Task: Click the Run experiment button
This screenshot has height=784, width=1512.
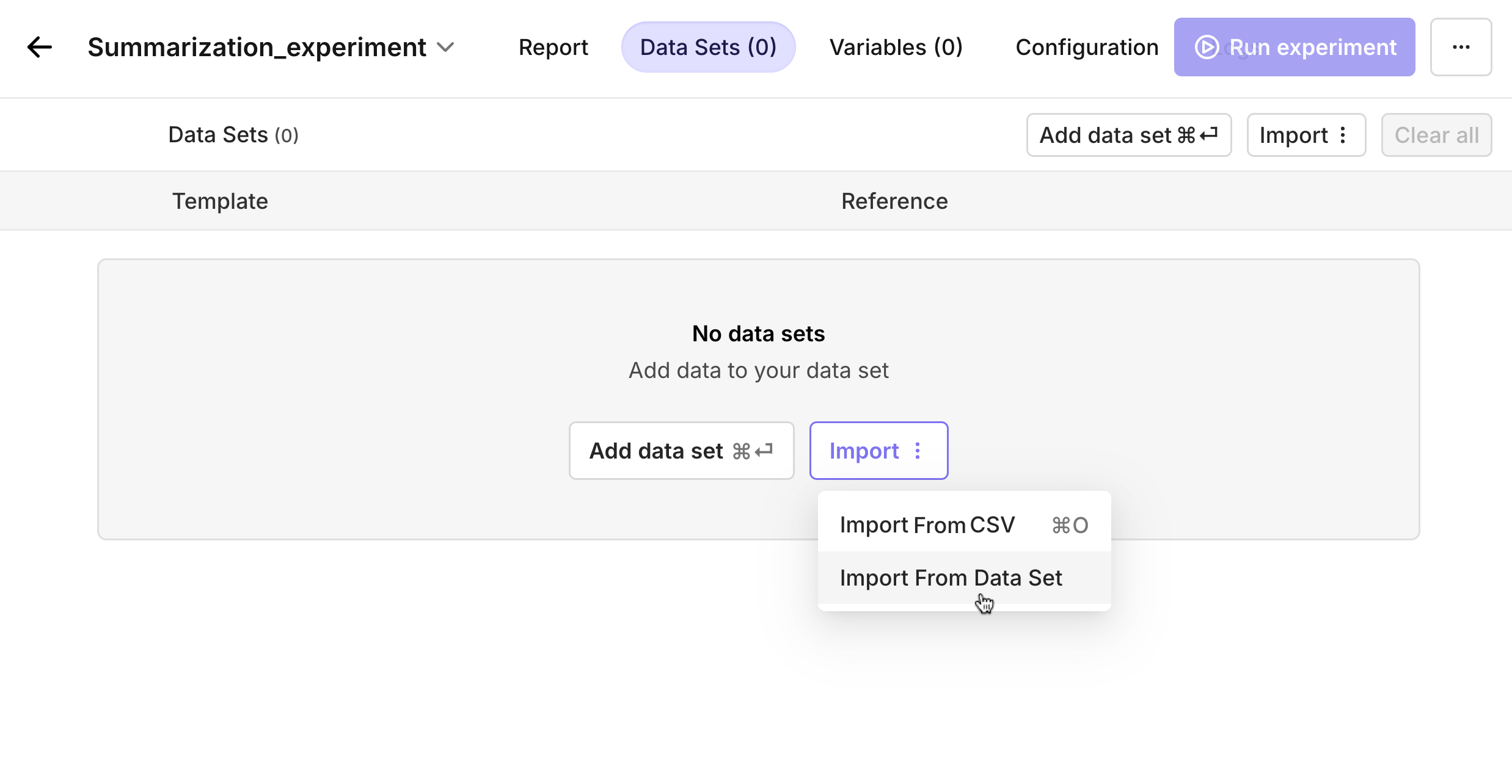Action: click(x=1294, y=47)
